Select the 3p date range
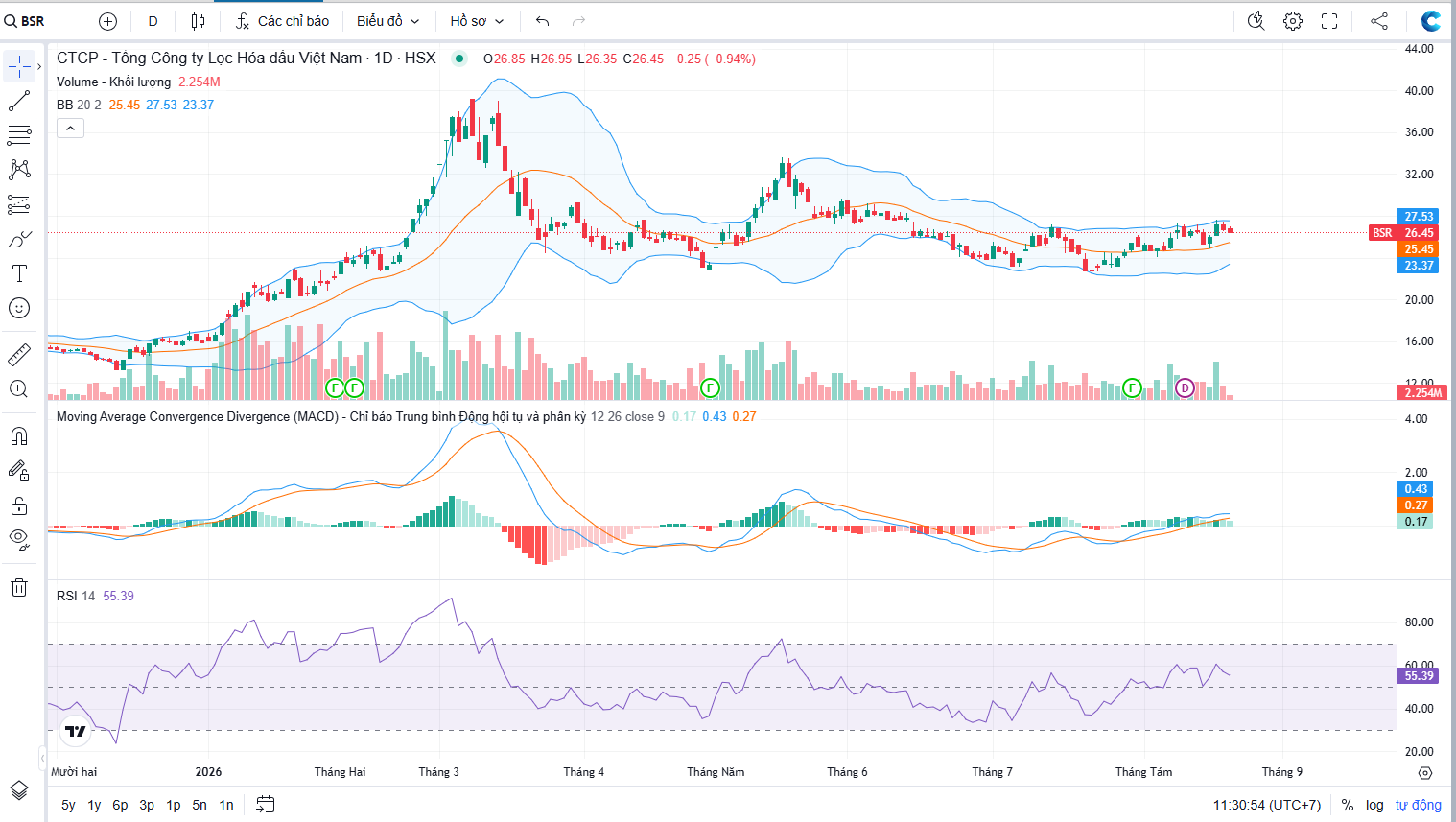The height and width of the screenshot is (822, 1456). pyautogui.click(x=147, y=805)
